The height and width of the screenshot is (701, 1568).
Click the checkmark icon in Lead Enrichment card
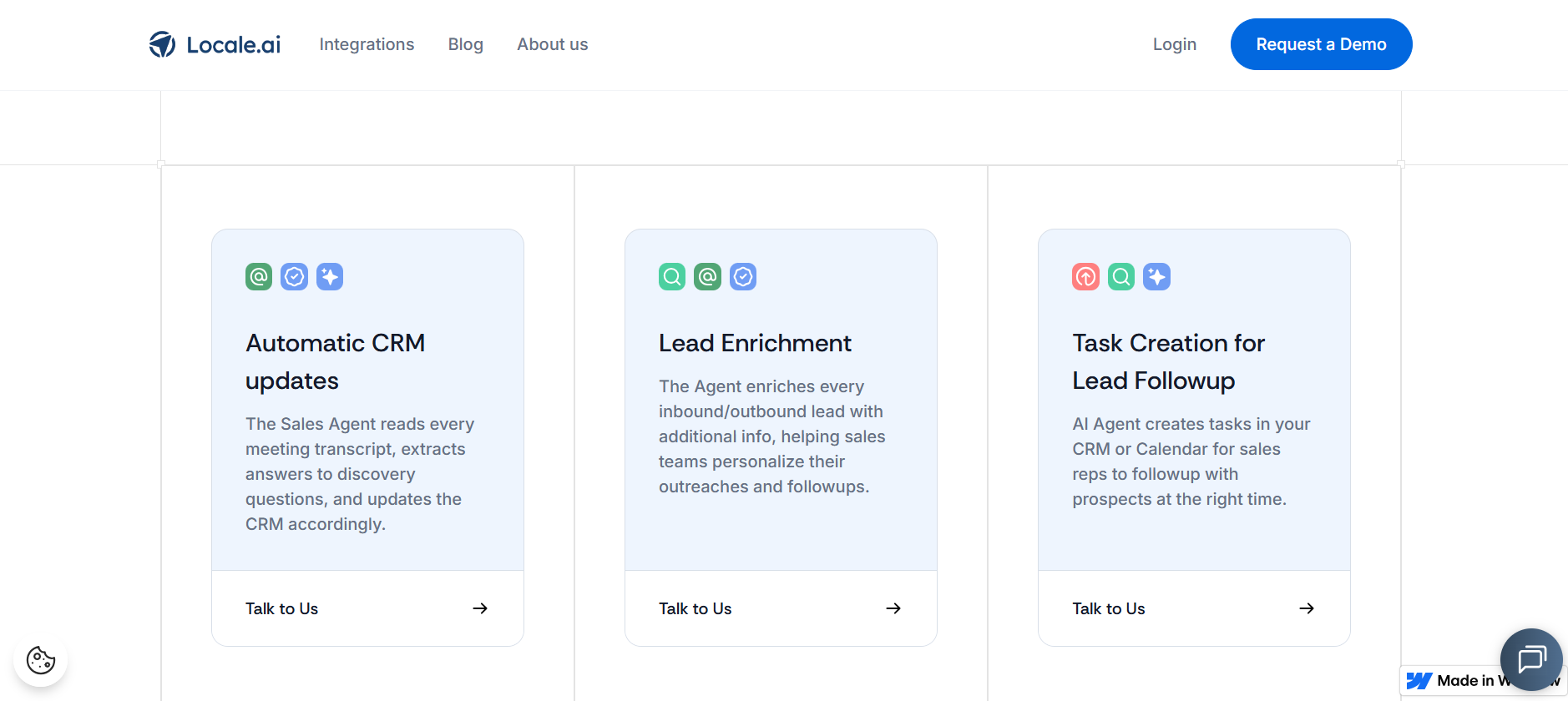pyautogui.click(x=743, y=276)
